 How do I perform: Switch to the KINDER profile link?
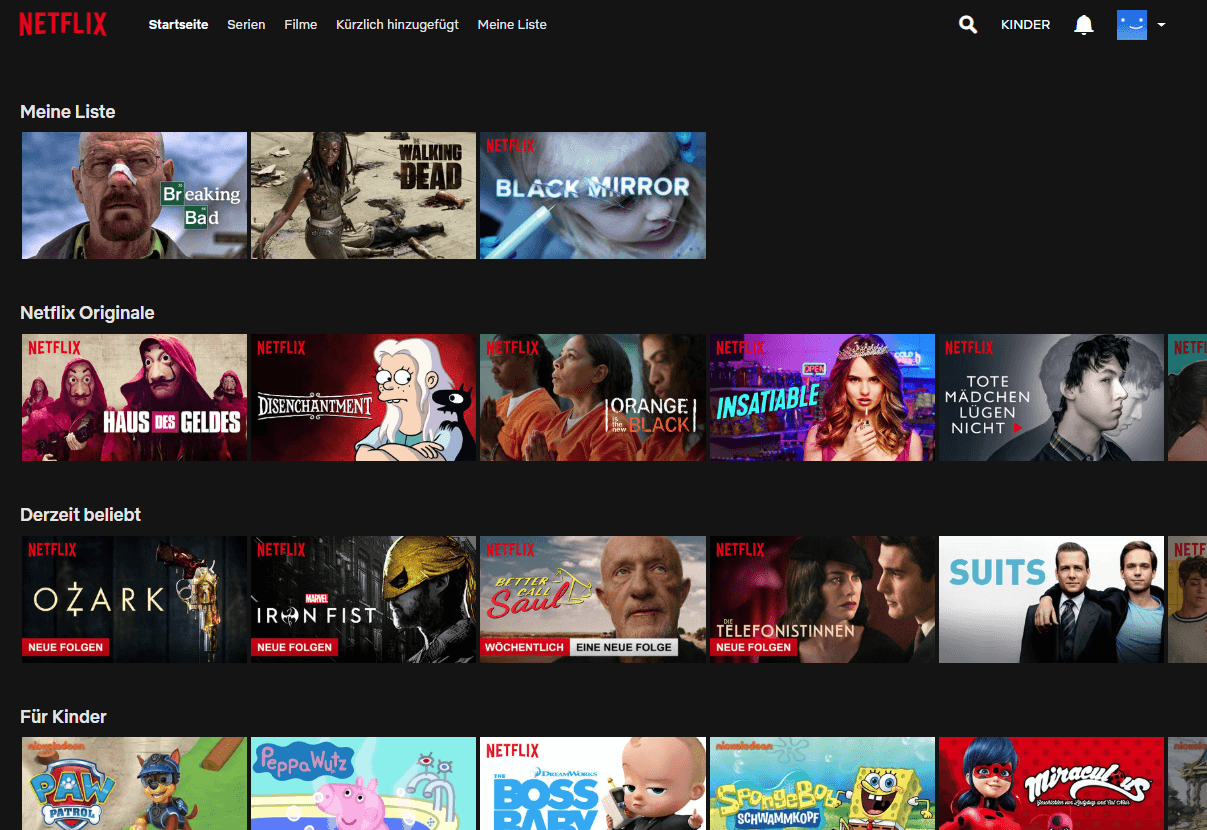(x=1025, y=25)
